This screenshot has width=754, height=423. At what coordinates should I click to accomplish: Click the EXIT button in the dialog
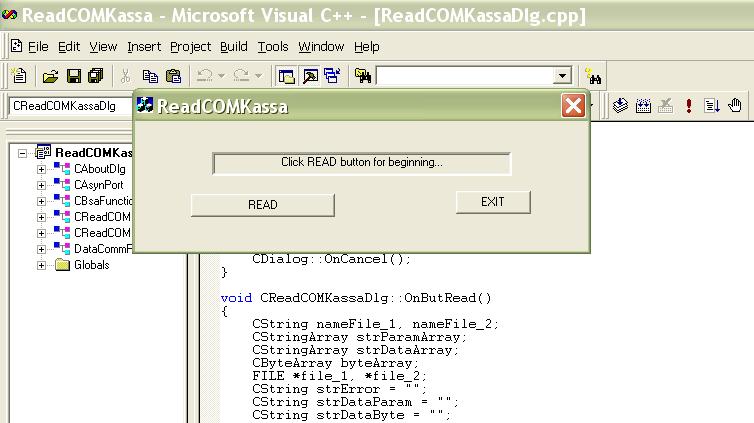click(493, 202)
